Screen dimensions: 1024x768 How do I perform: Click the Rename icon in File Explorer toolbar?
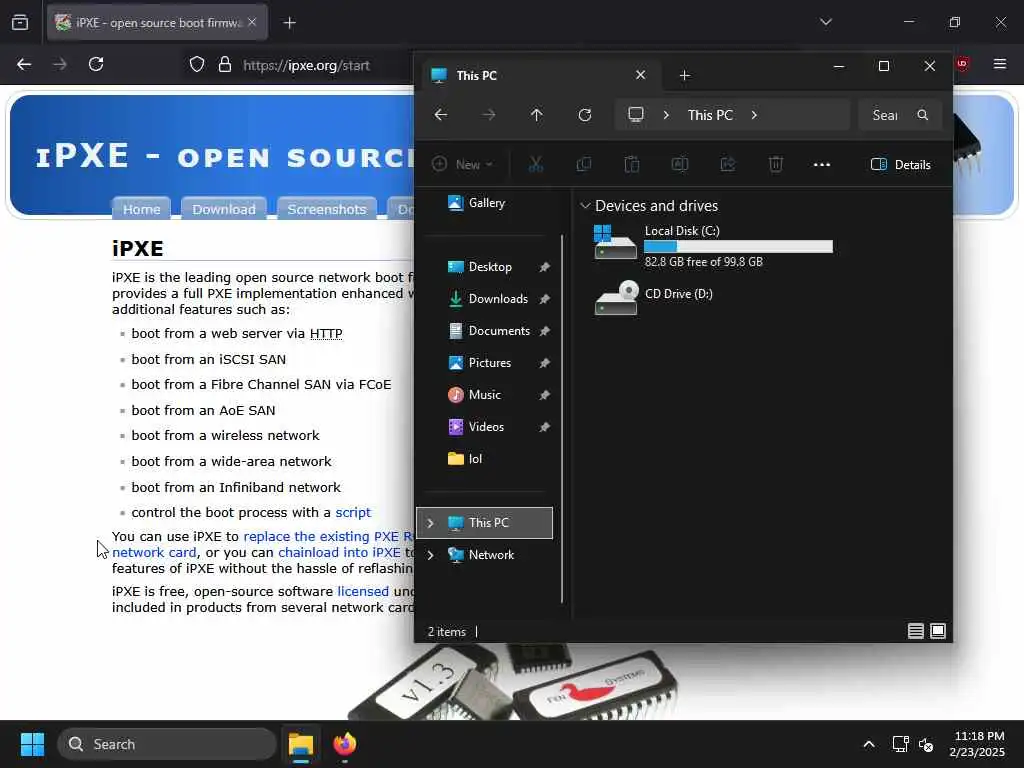[x=680, y=165]
